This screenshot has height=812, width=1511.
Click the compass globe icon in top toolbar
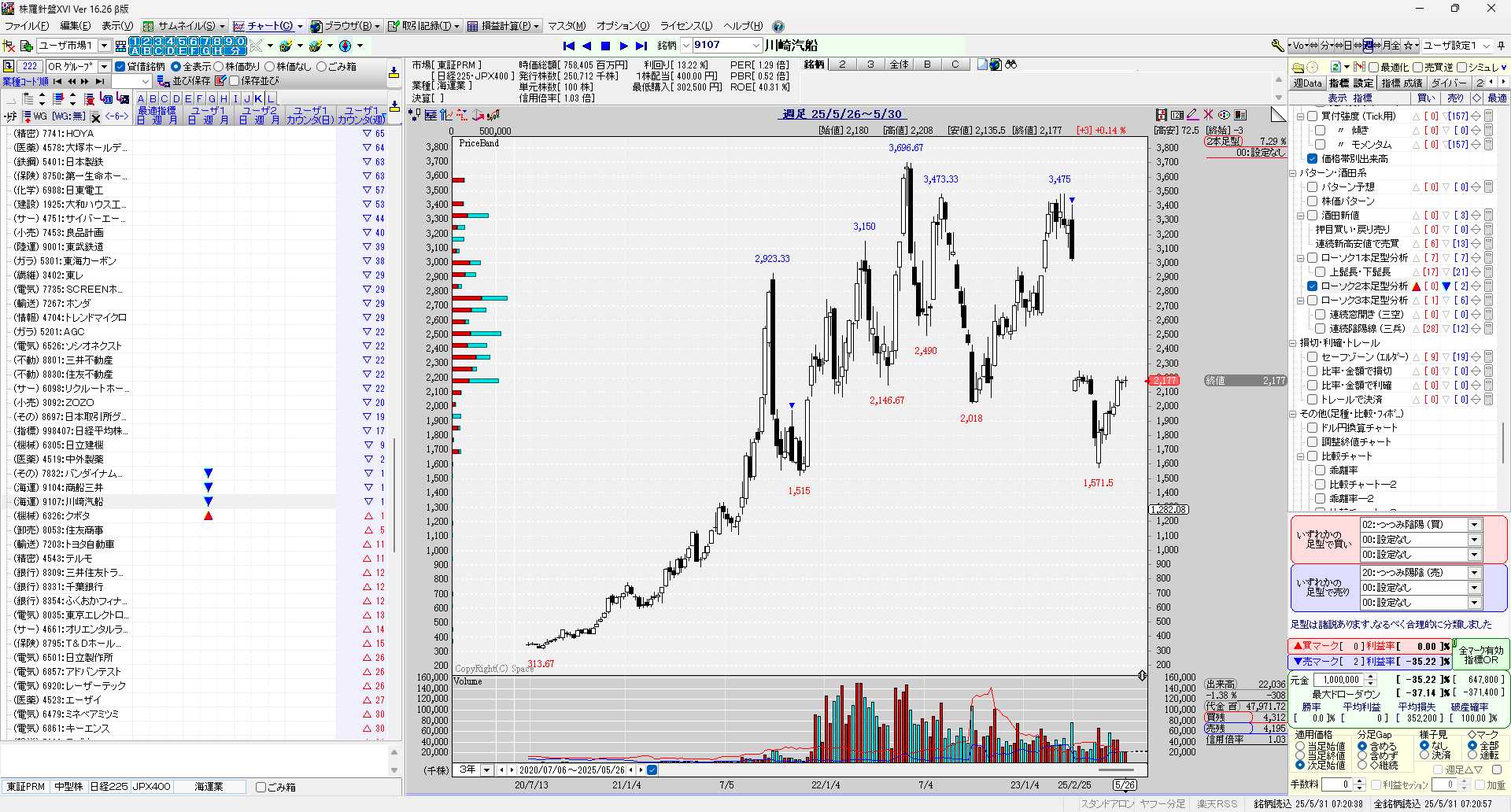pyautogui.click(x=345, y=46)
